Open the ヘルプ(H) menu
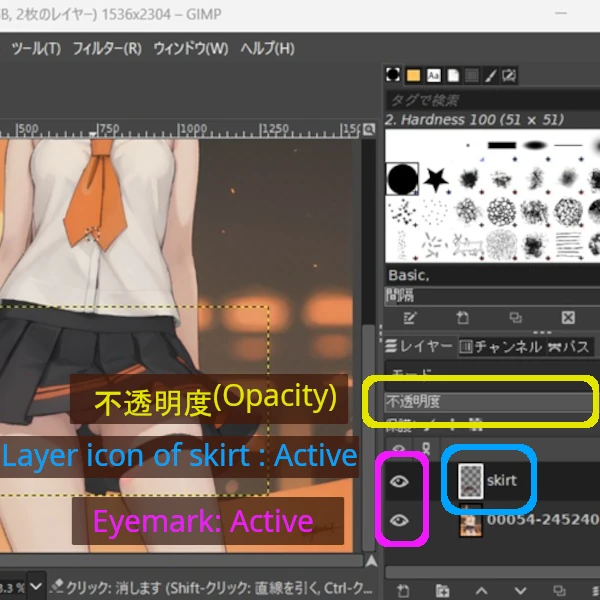This screenshot has height=600, width=600. [x=267, y=49]
